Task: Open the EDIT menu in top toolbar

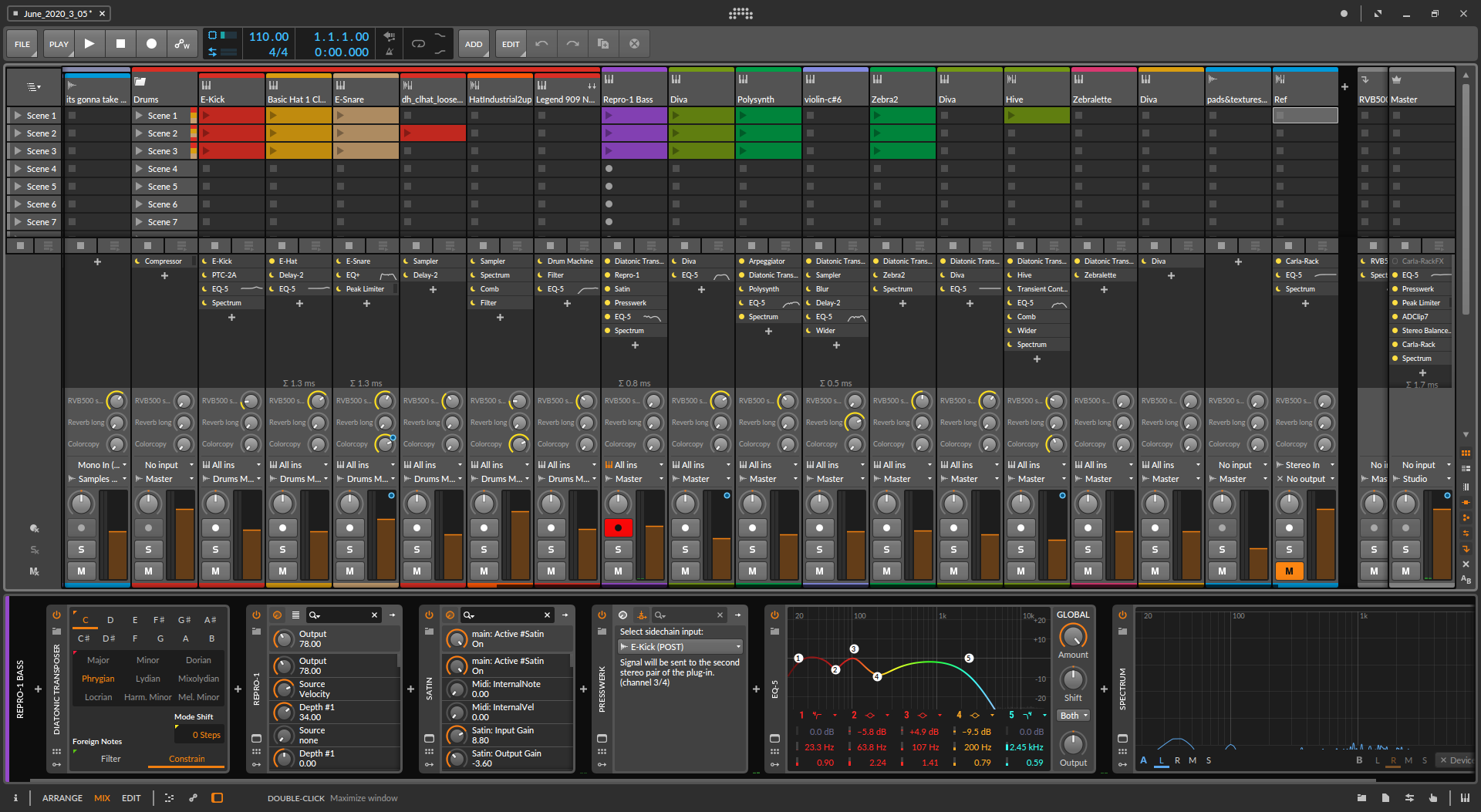Action: pyautogui.click(x=511, y=44)
